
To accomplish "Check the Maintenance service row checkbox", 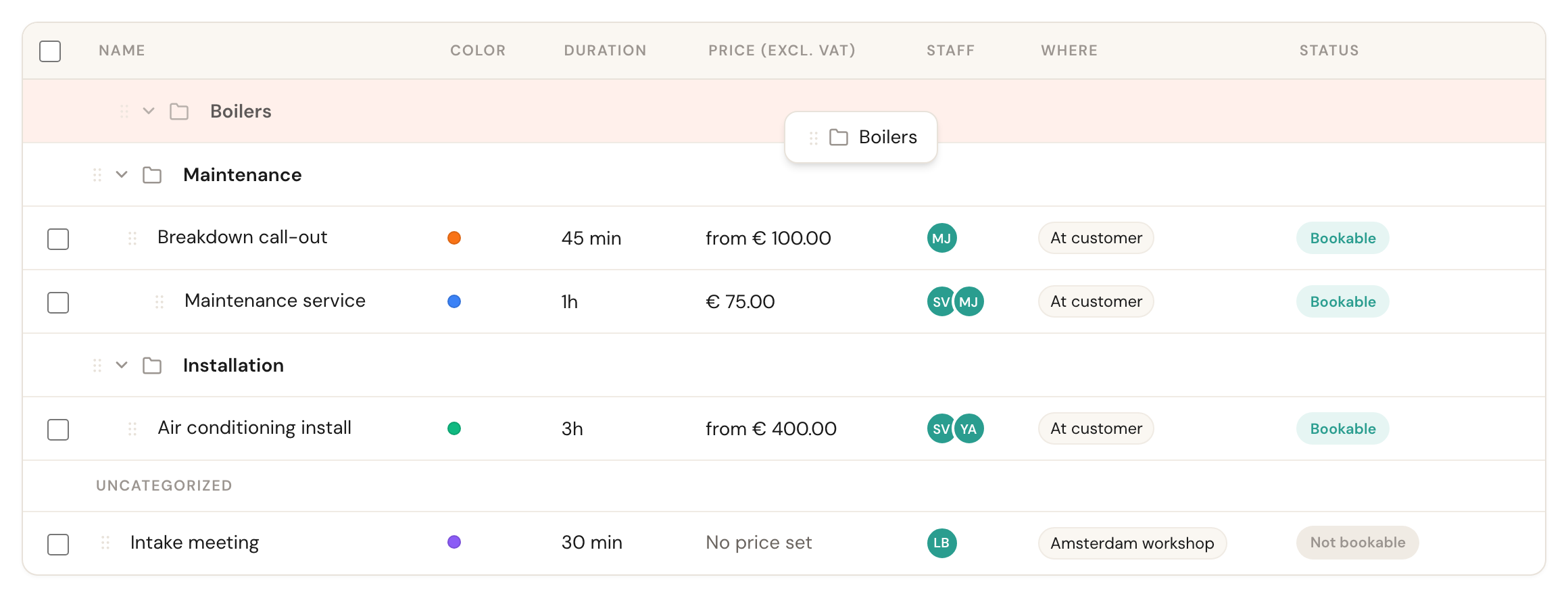I will [58, 303].
